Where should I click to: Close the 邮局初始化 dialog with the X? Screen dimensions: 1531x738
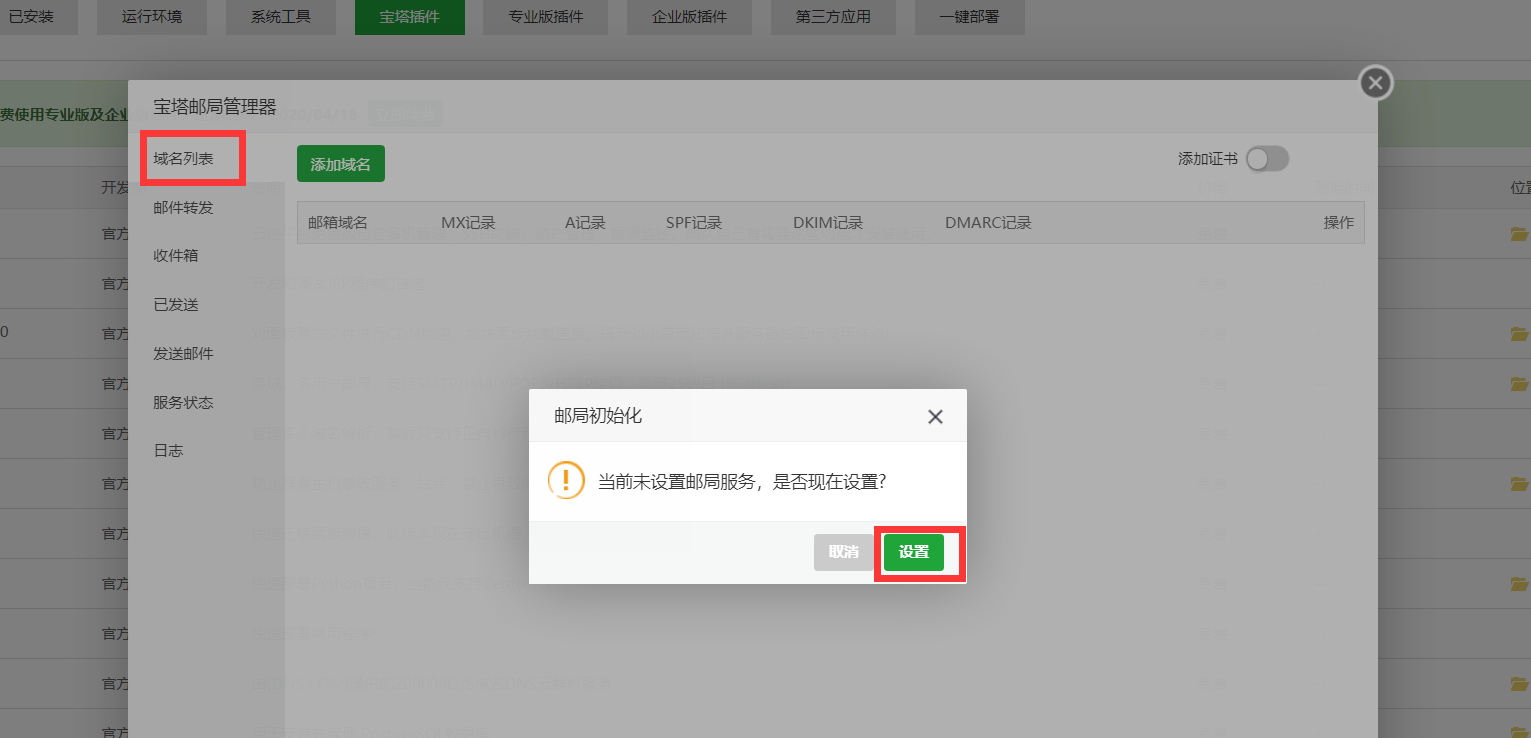point(935,417)
